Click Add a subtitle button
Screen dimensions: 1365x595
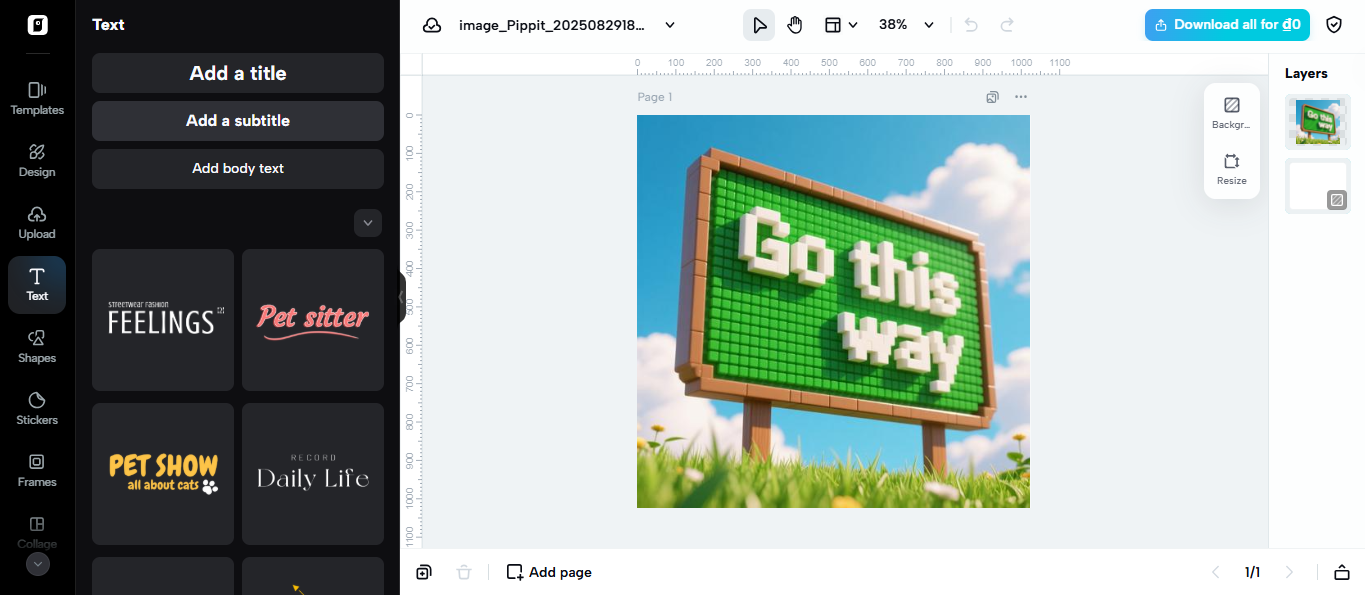[x=238, y=121]
